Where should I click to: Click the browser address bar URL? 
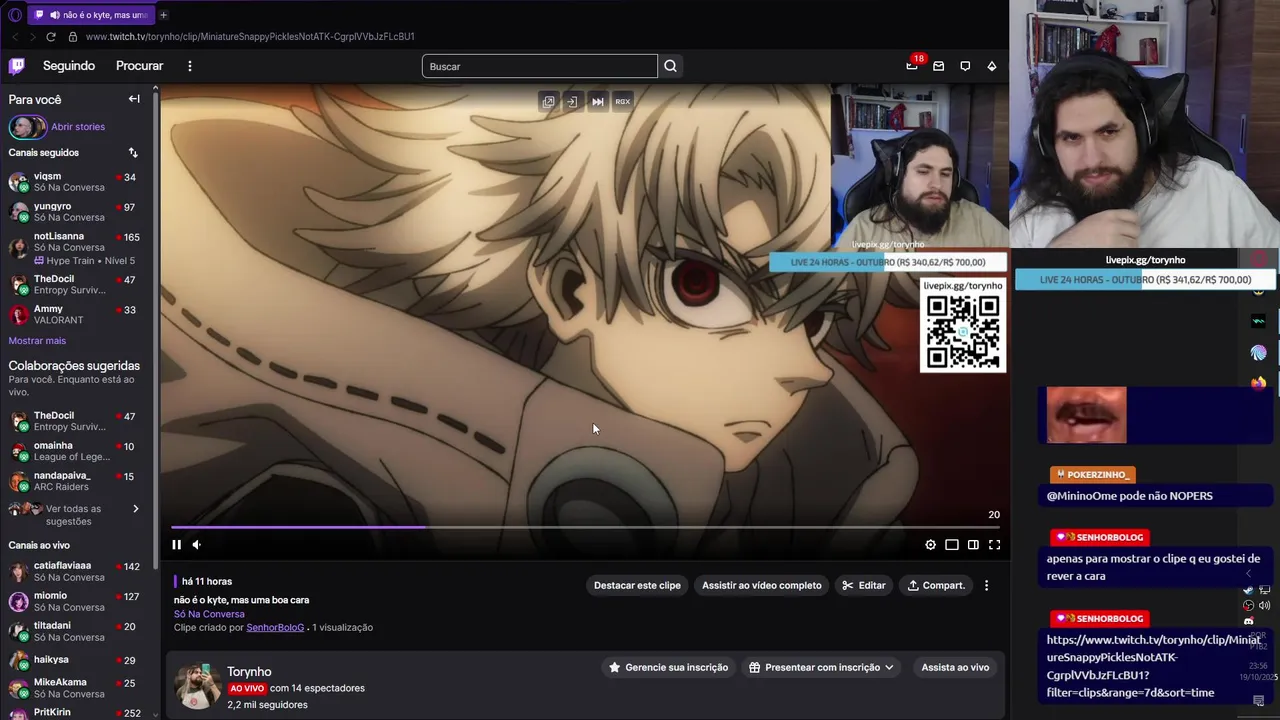250,37
